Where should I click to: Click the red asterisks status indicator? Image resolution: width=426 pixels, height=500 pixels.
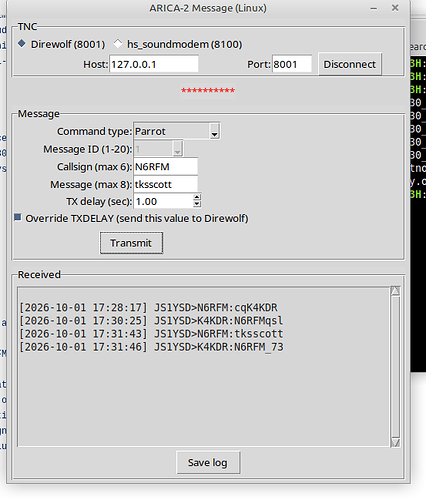coord(208,90)
